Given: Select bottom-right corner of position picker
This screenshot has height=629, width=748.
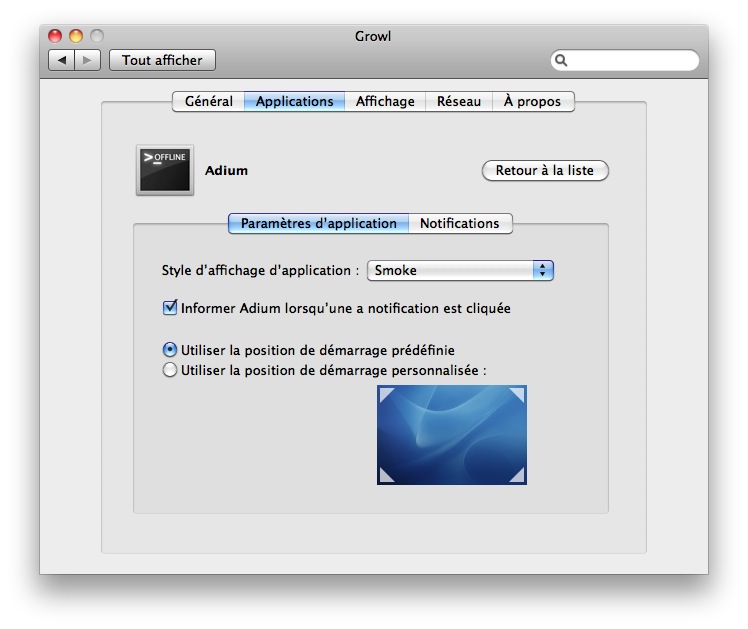Looking at the screenshot, I should (x=517, y=476).
